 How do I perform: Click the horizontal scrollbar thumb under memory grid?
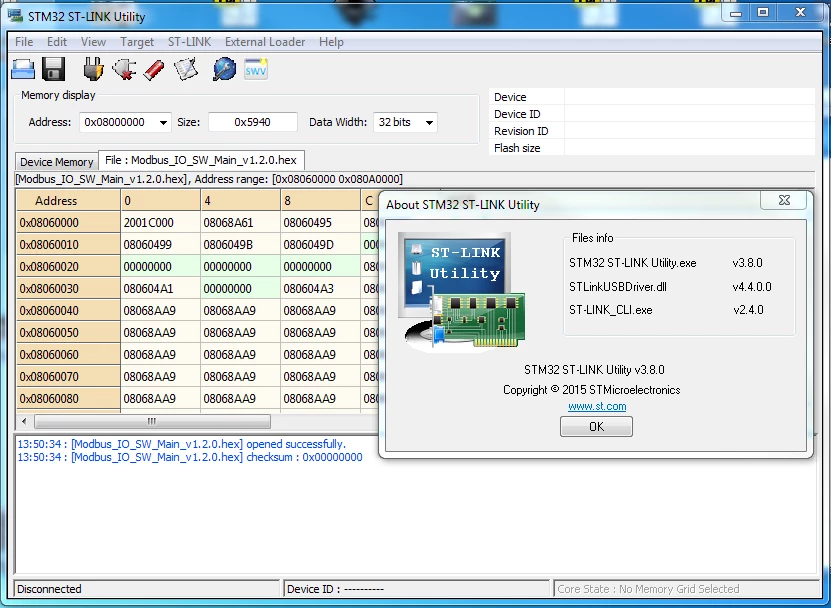point(153,421)
